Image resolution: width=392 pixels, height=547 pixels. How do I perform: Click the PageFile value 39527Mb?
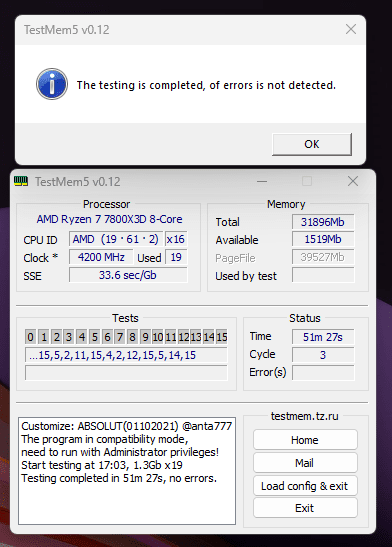323,257
